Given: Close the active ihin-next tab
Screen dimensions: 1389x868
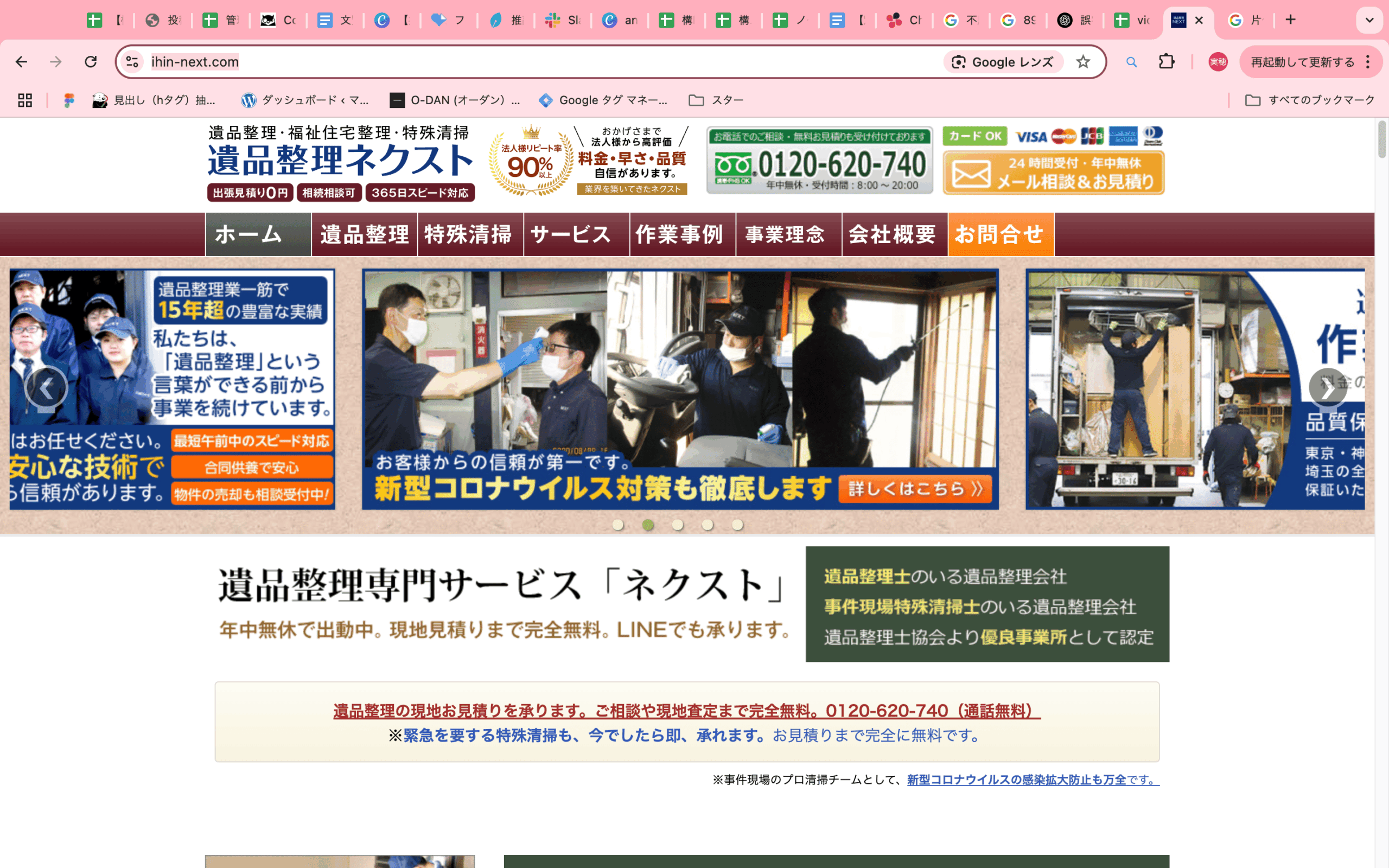Looking at the screenshot, I should pyautogui.click(x=1199, y=20).
